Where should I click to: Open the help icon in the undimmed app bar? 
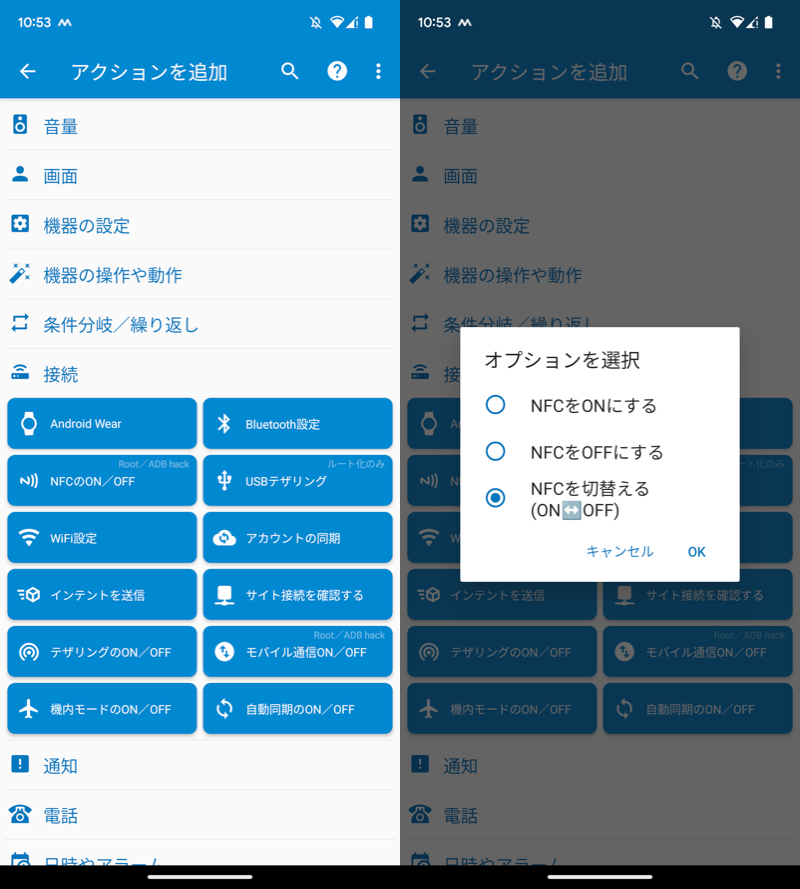click(338, 71)
